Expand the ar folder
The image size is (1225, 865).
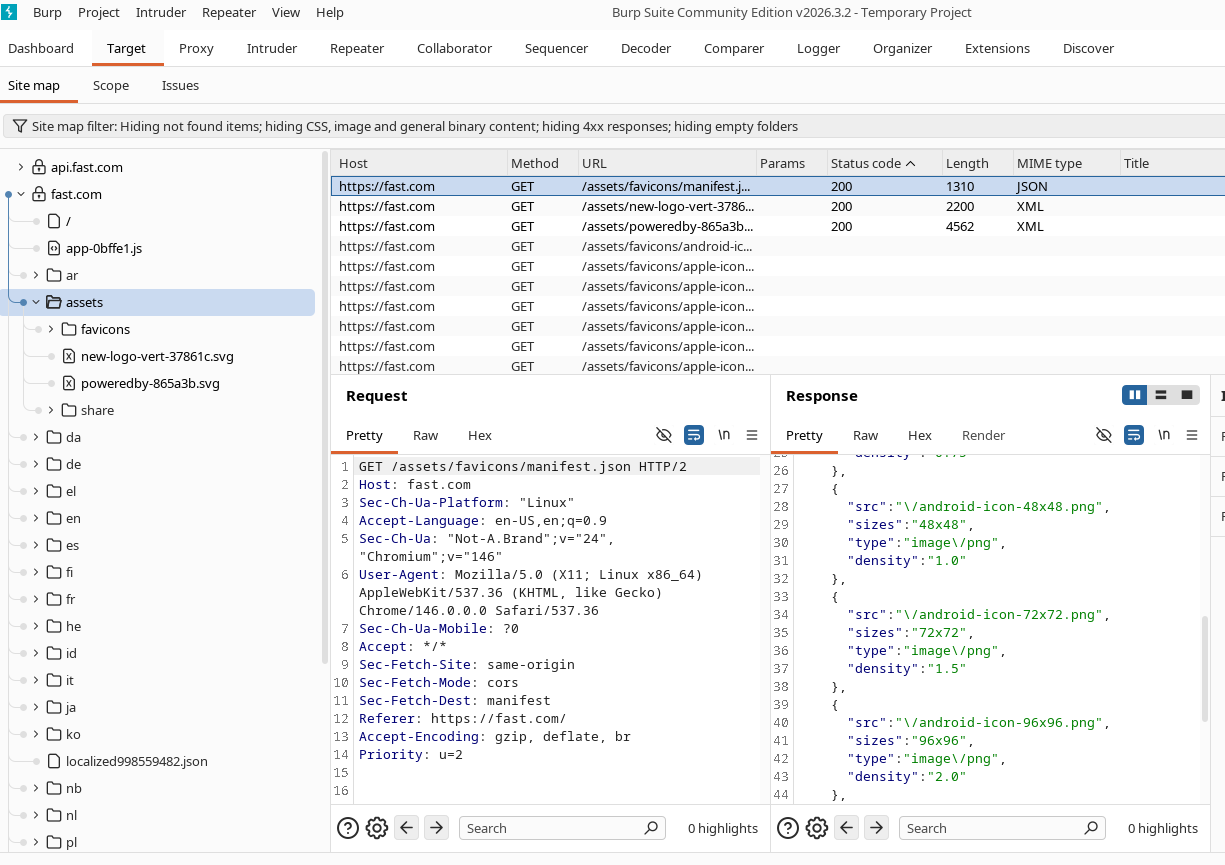[35, 276]
